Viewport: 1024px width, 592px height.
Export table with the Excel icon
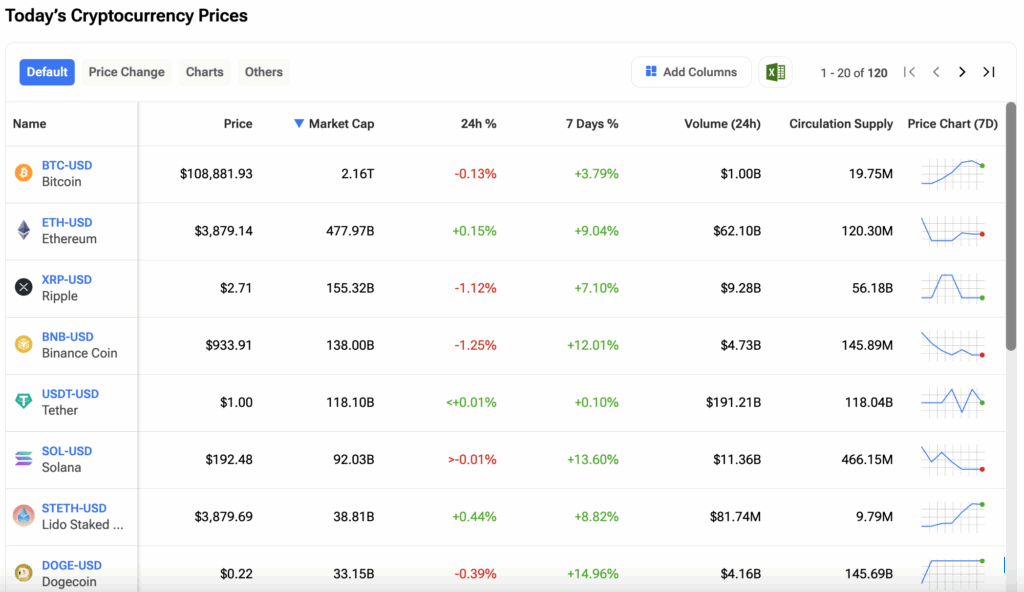click(774, 72)
